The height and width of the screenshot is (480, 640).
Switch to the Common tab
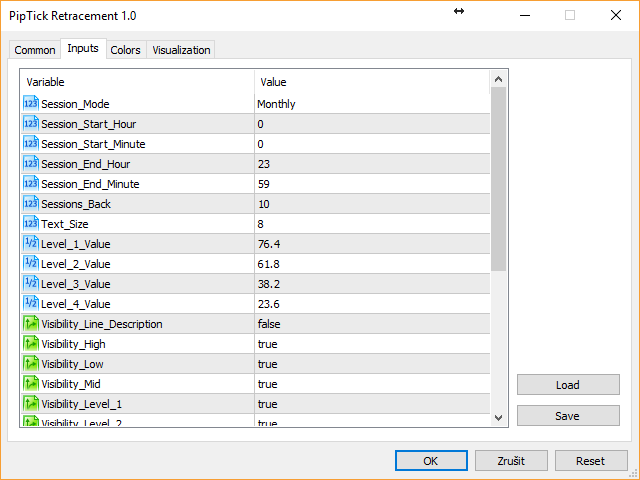(x=35, y=50)
